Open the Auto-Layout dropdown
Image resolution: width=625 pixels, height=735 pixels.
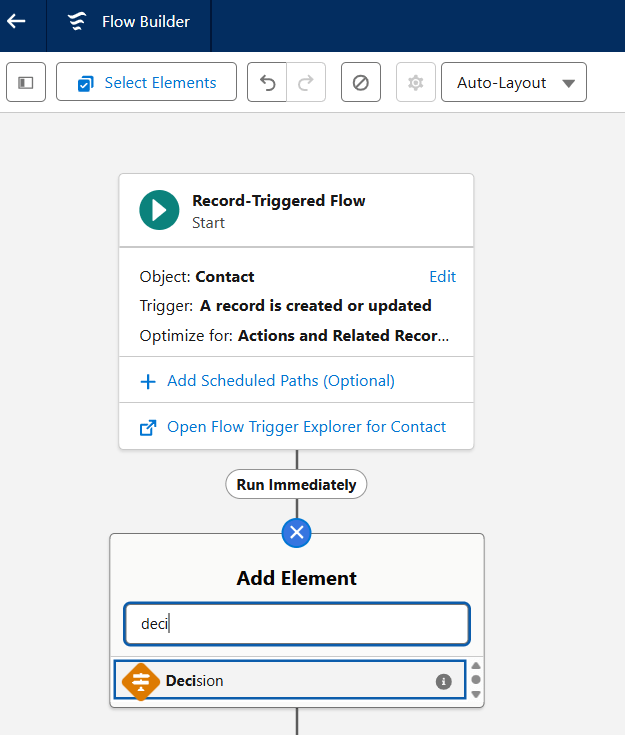click(x=514, y=83)
